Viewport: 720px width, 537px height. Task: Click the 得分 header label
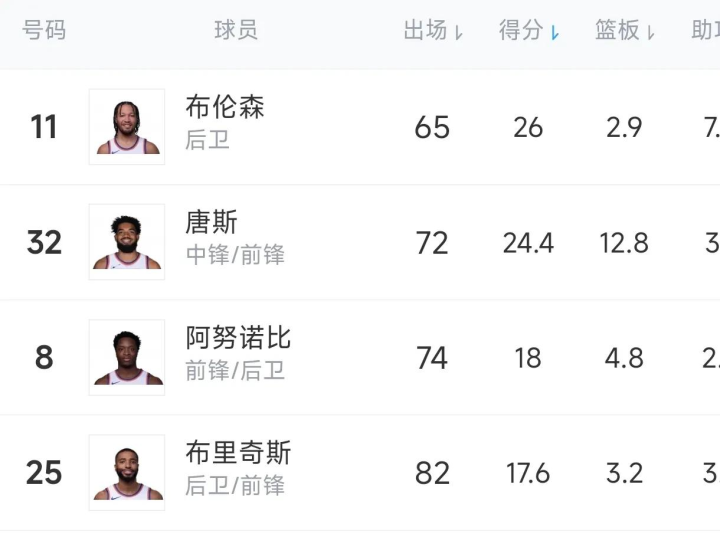[x=521, y=30]
